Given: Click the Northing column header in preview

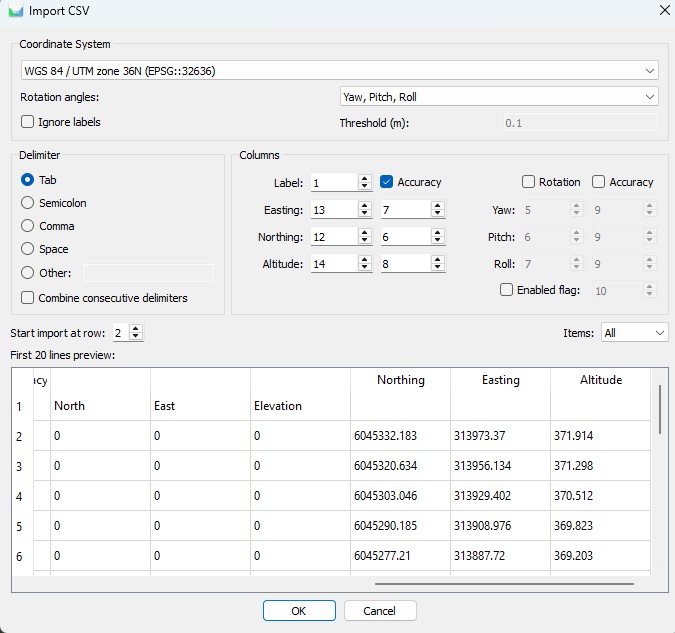Looking at the screenshot, I should tap(401, 380).
